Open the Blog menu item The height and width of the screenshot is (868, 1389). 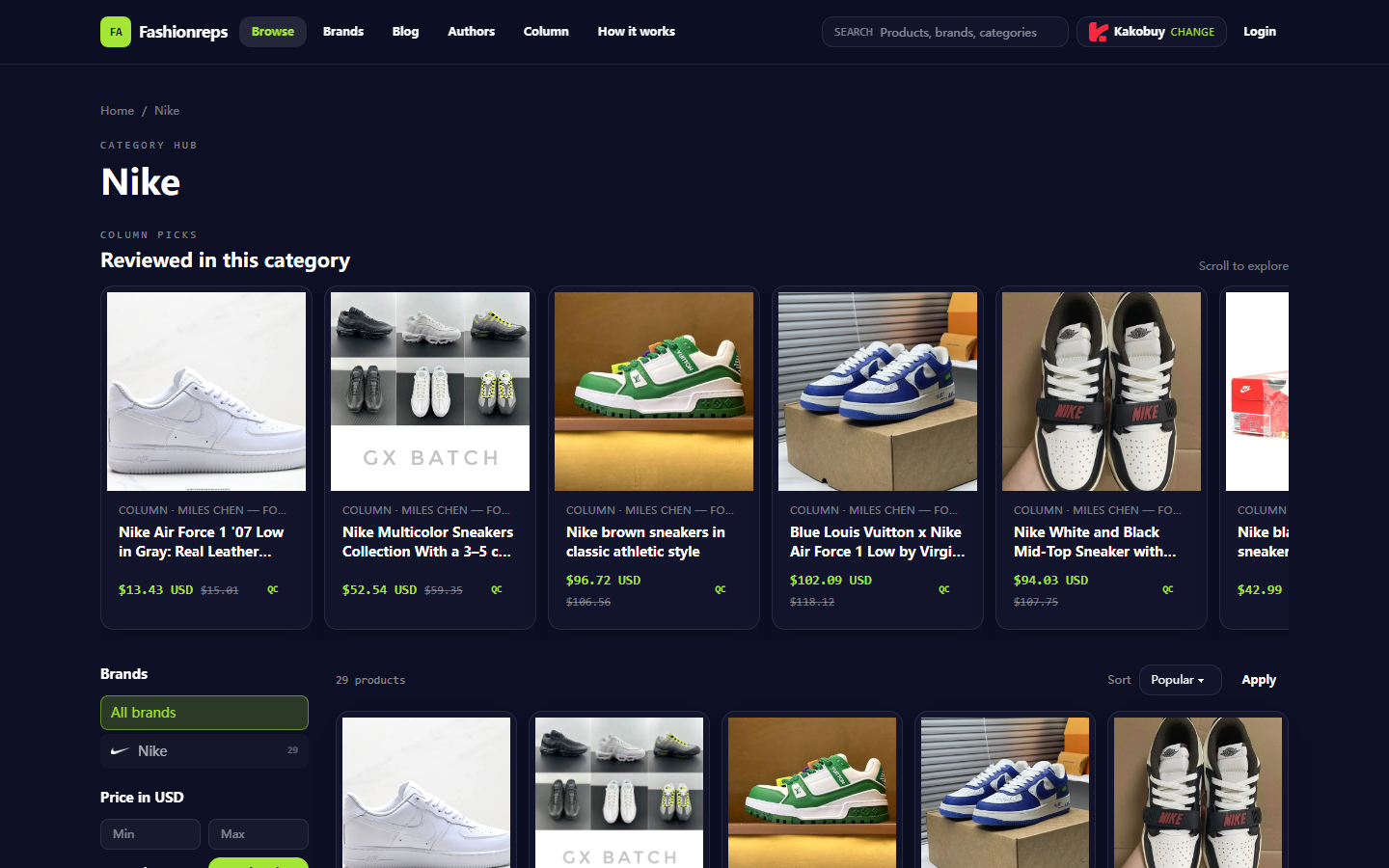pos(405,32)
